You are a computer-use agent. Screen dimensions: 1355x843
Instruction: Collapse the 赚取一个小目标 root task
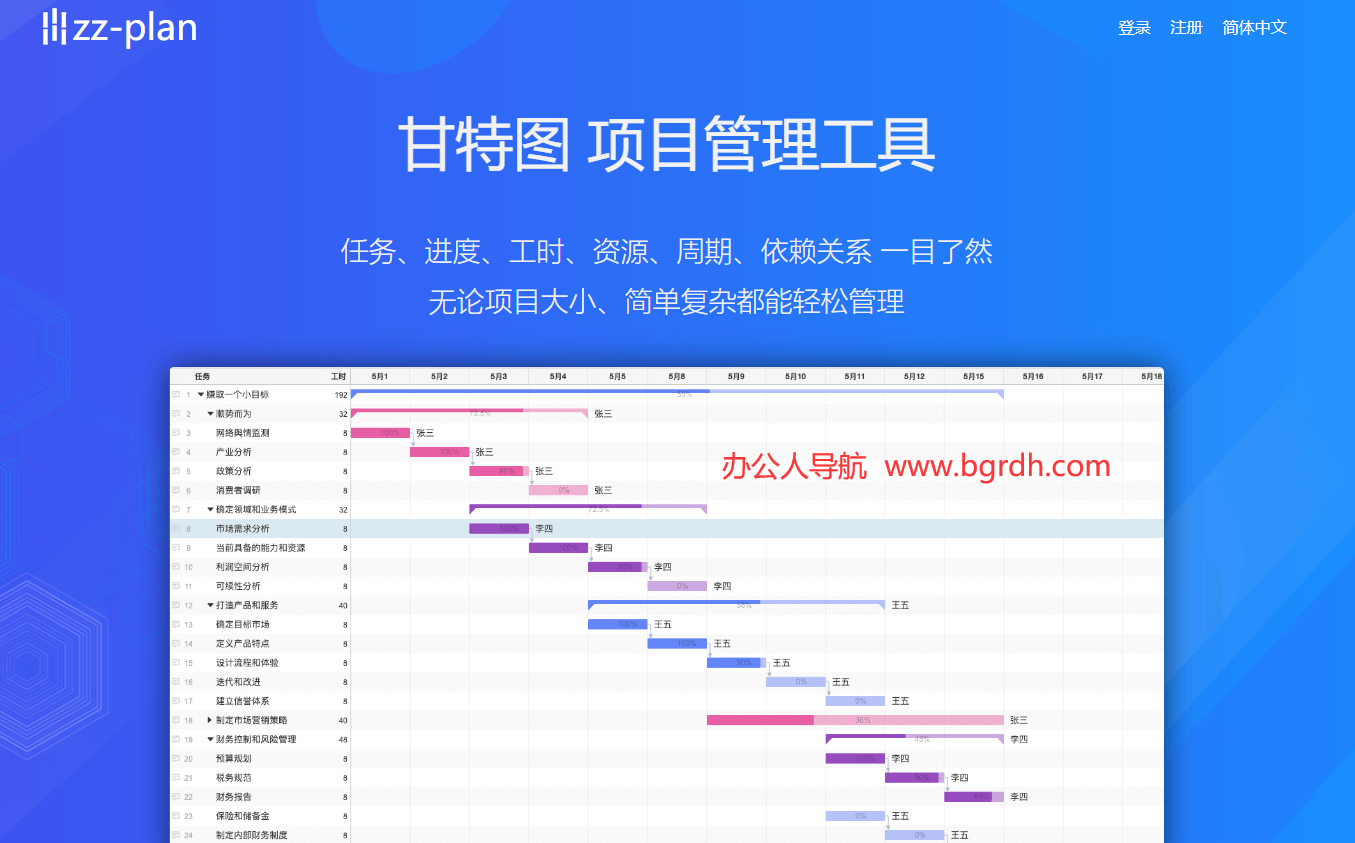(x=201, y=395)
